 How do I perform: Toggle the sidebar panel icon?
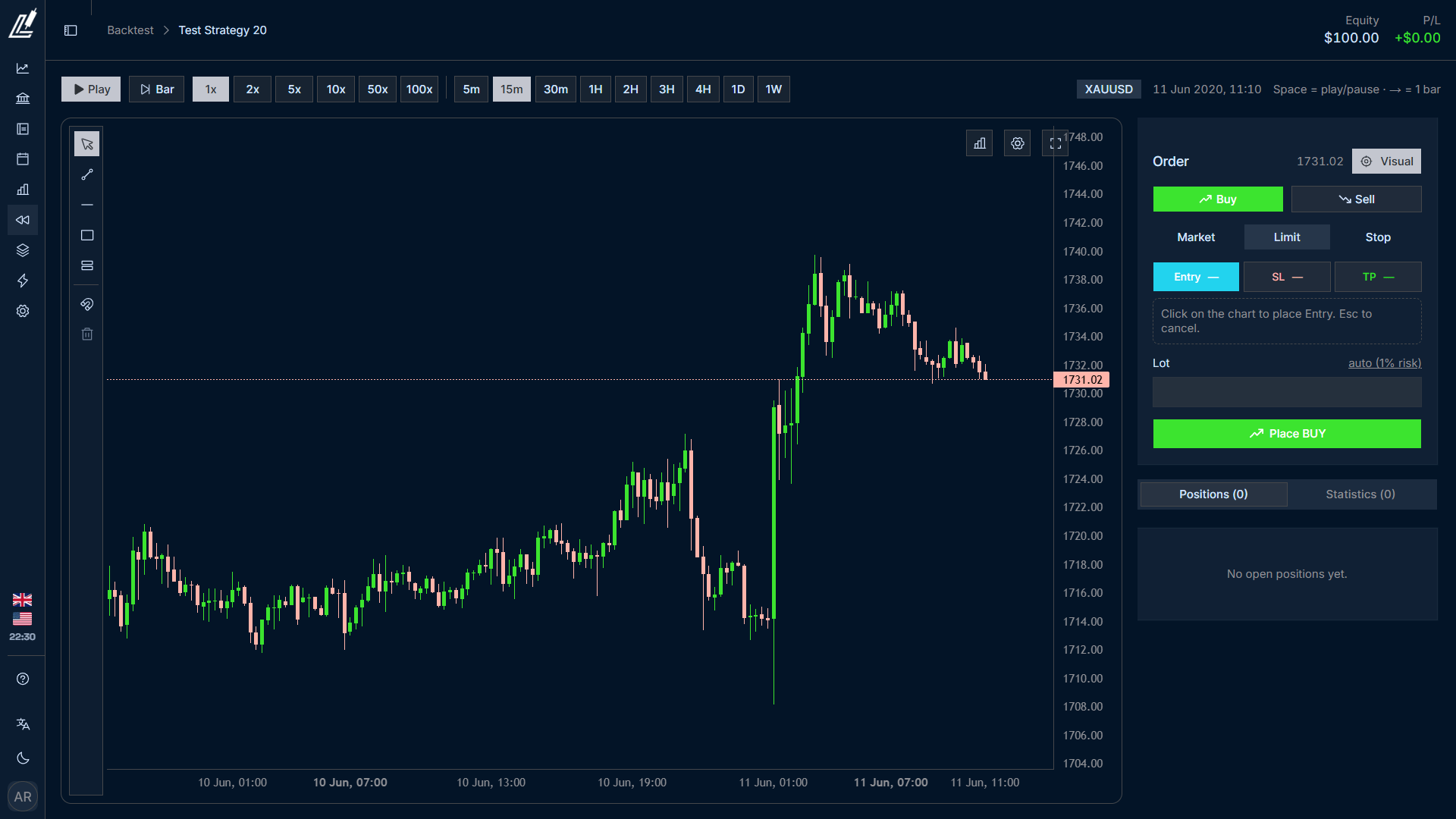pos(71,30)
